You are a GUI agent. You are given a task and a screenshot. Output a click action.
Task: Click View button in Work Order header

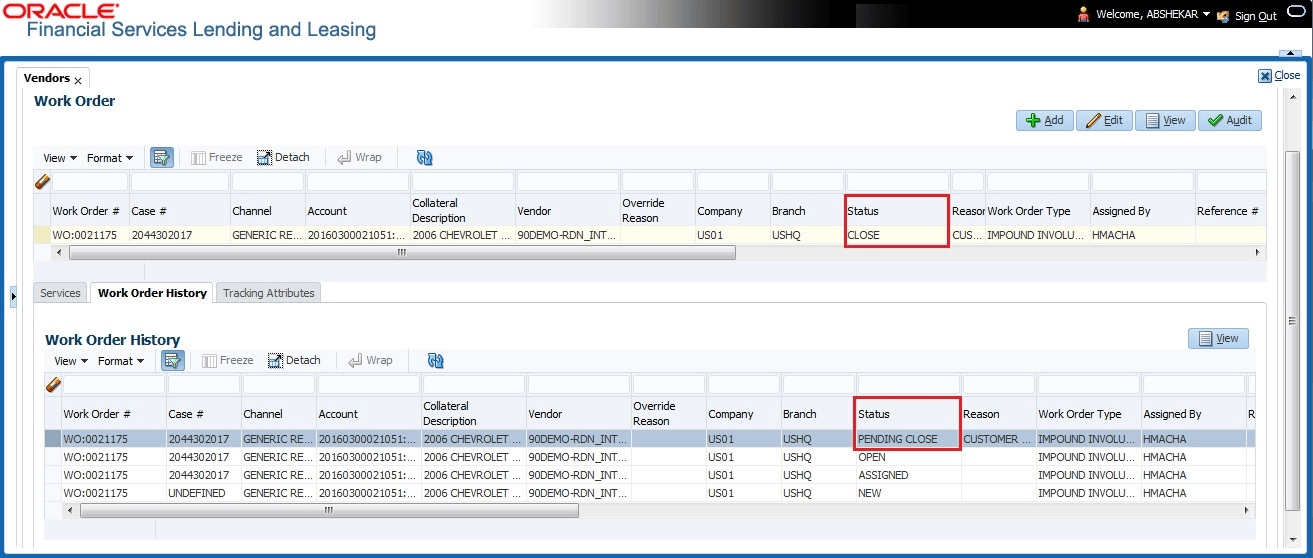(1165, 120)
